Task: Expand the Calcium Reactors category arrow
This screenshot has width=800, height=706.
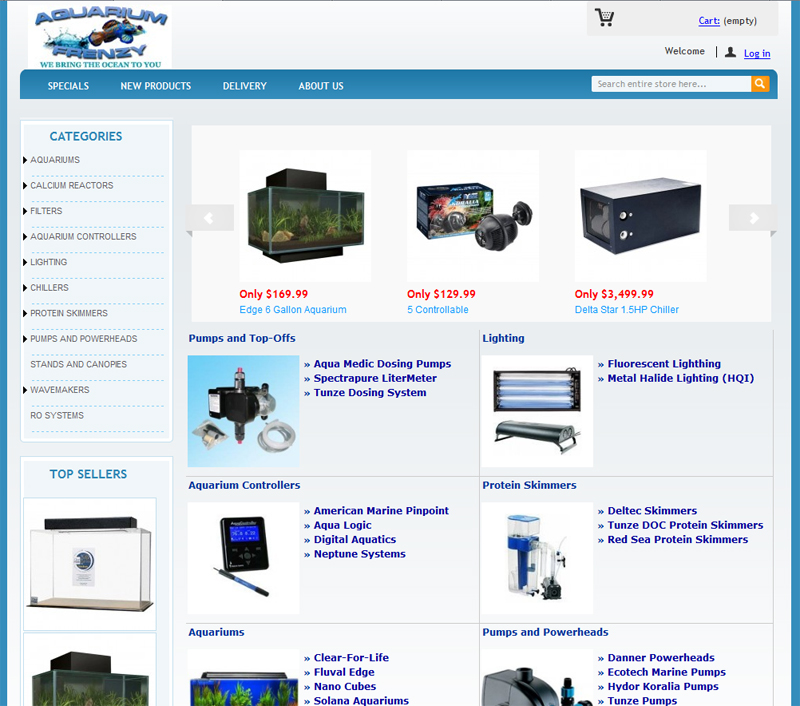Action: [25, 186]
